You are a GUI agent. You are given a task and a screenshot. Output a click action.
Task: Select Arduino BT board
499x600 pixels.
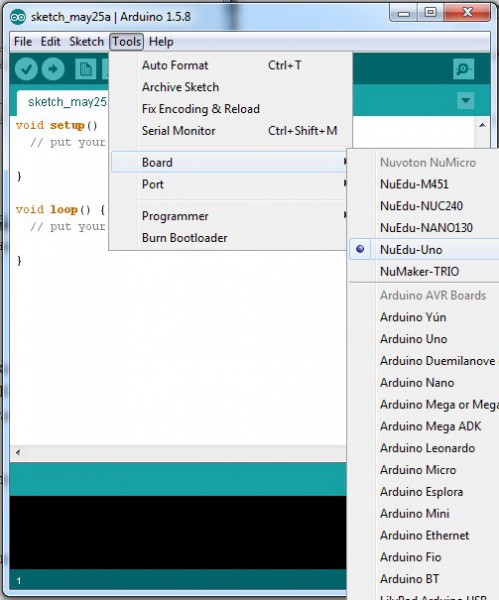point(424,579)
